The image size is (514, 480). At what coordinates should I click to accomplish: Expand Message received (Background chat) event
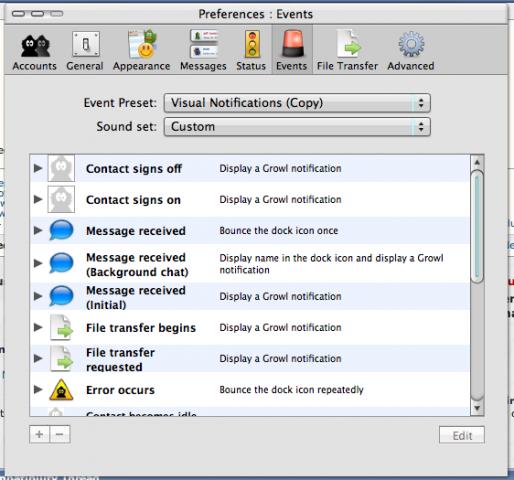click(x=38, y=263)
